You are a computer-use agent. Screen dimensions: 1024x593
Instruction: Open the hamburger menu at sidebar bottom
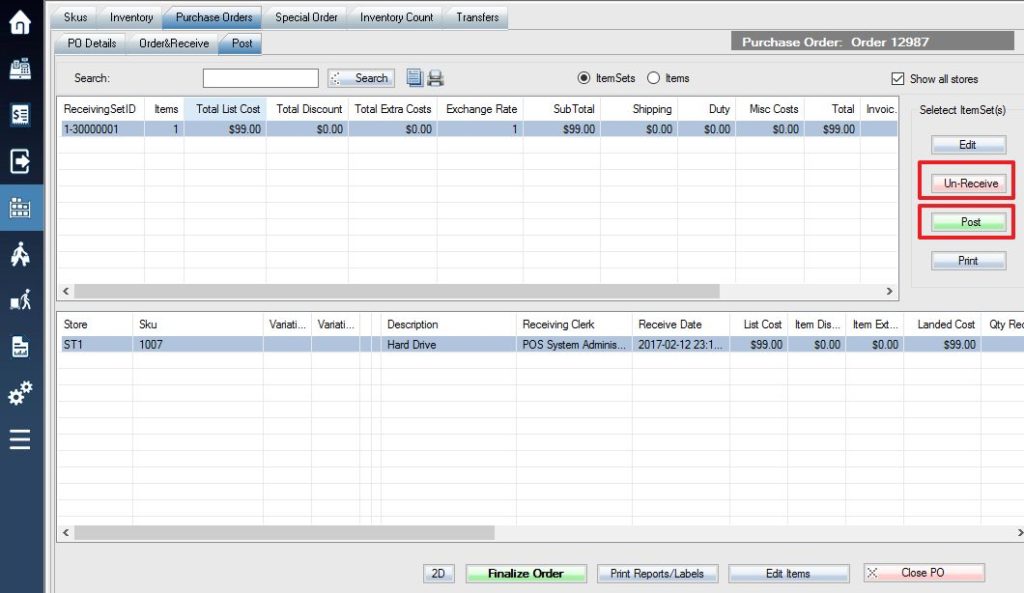click(x=19, y=440)
